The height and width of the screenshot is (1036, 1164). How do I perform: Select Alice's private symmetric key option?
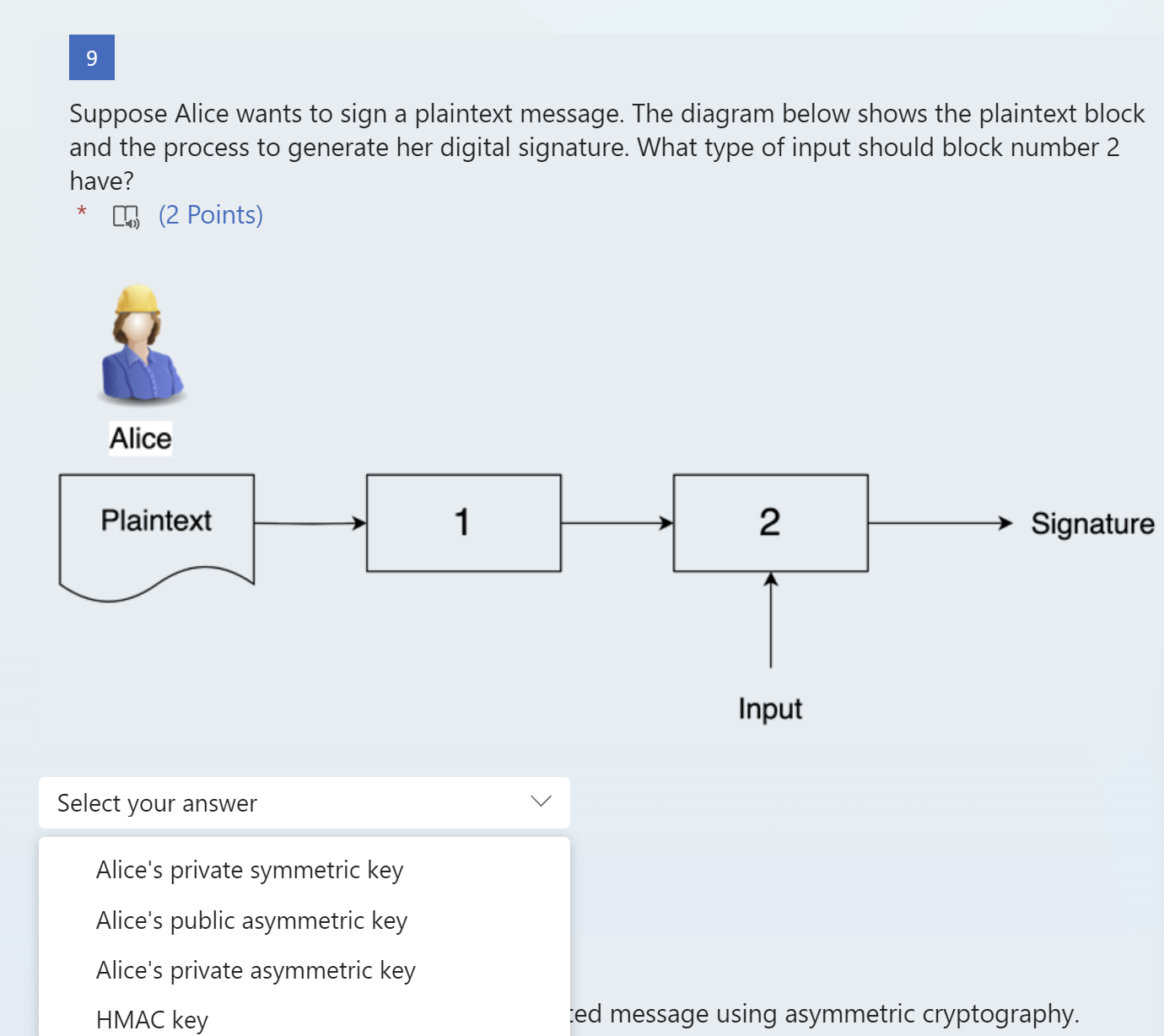tap(250, 870)
